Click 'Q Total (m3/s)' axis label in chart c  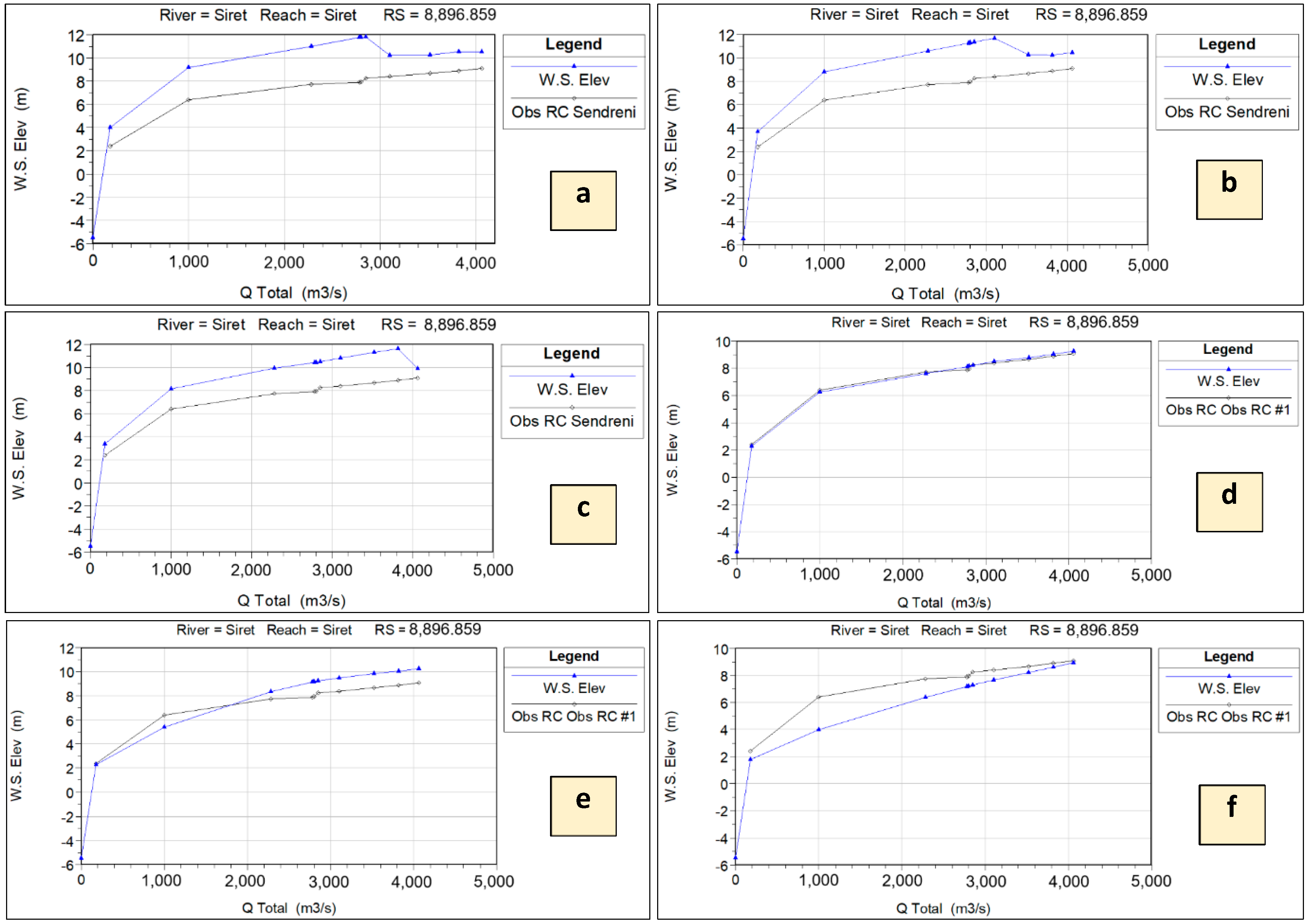click(x=291, y=600)
